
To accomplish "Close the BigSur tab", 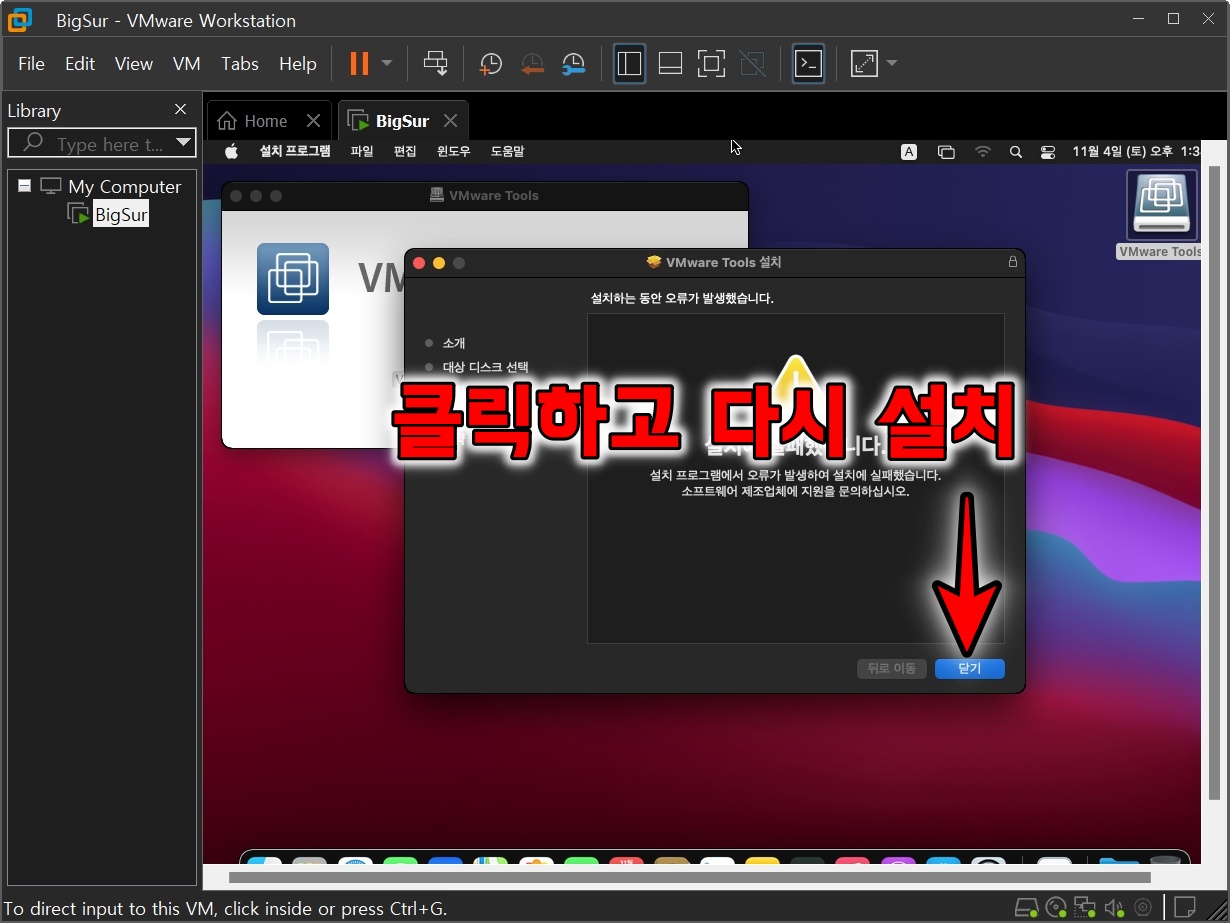I will click(450, 121).
